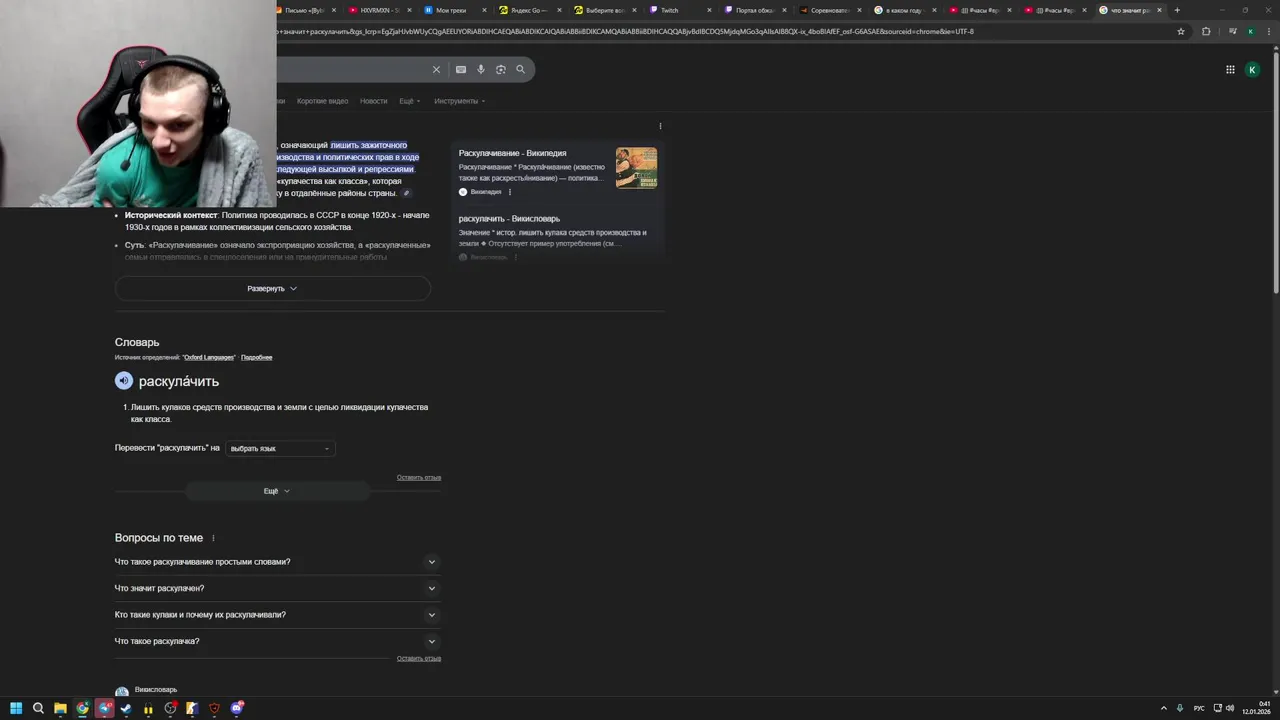Open options dots above Wikipedia result card
This screenshot has width=1280, height=720.
660,126
